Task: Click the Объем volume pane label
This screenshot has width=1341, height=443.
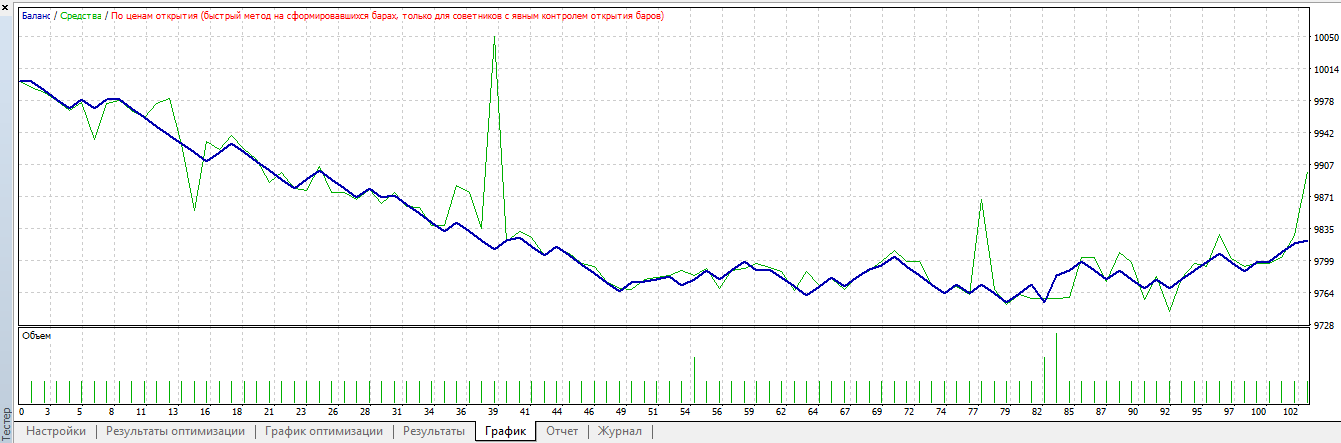Action: [36, 336]
